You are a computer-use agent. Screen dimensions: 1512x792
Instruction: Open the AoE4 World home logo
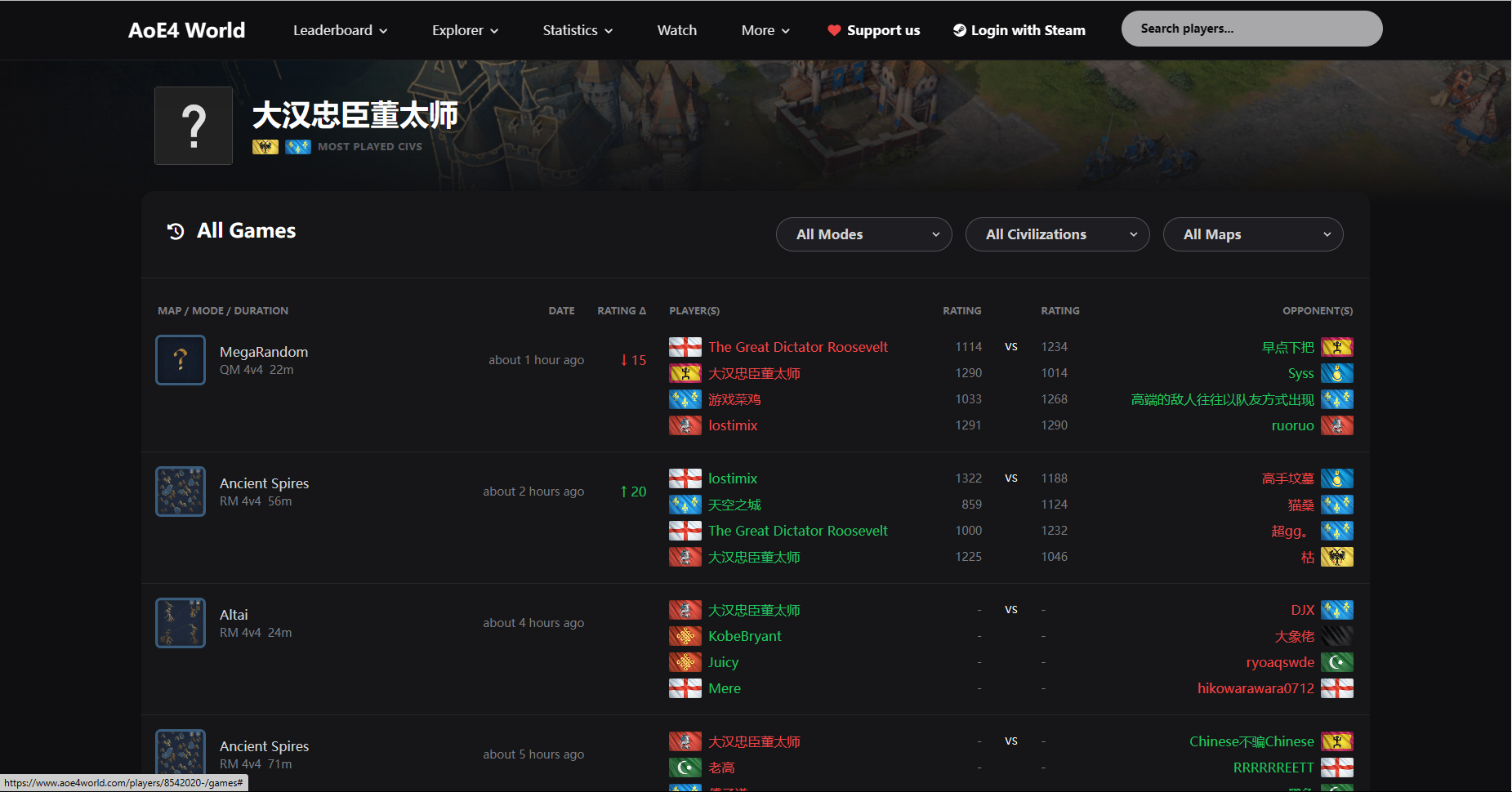[x=186, y=30]
